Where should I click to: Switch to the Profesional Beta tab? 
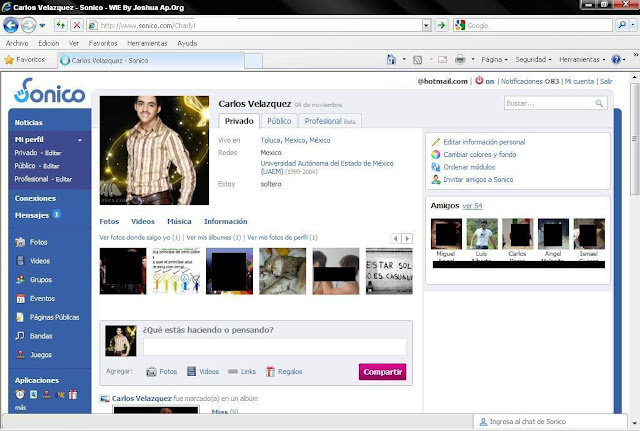[x=330, y=121]
